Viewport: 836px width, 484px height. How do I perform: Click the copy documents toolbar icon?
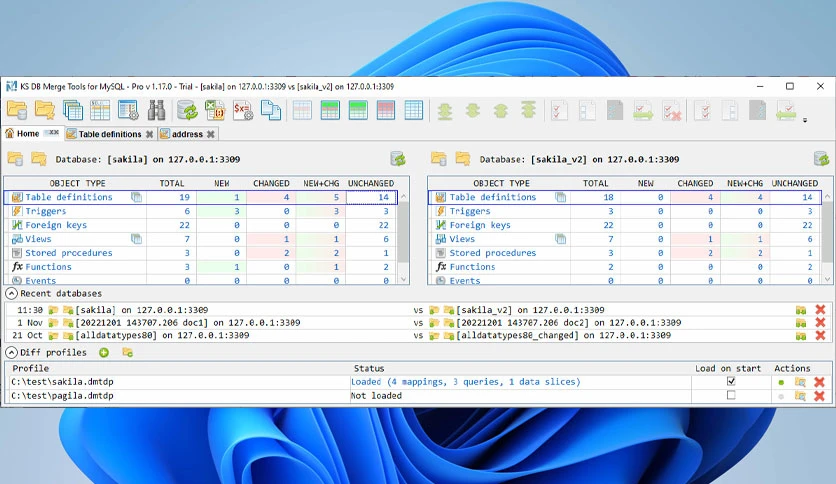pos(271,110)
